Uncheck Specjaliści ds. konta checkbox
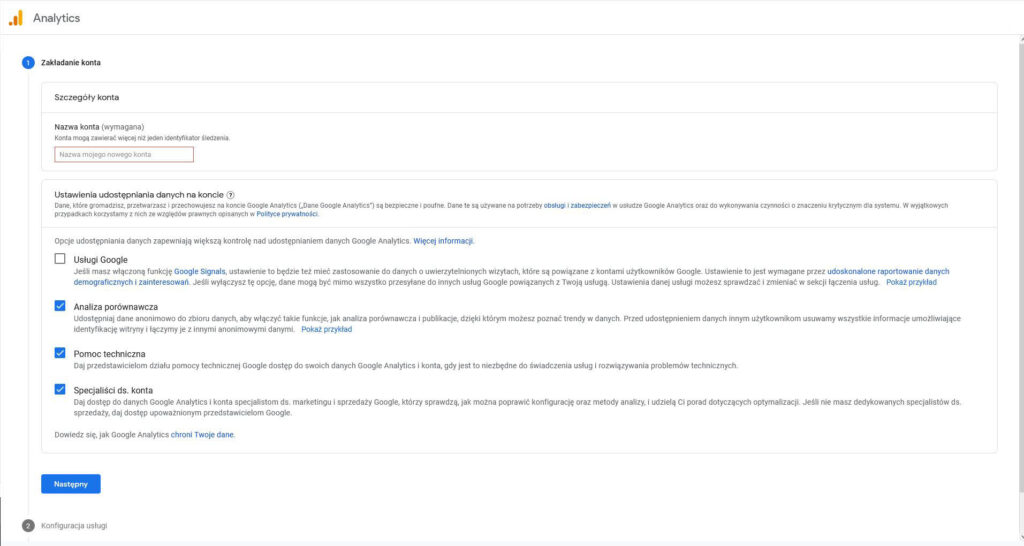 pyautogui.click(x=60, y=389)
